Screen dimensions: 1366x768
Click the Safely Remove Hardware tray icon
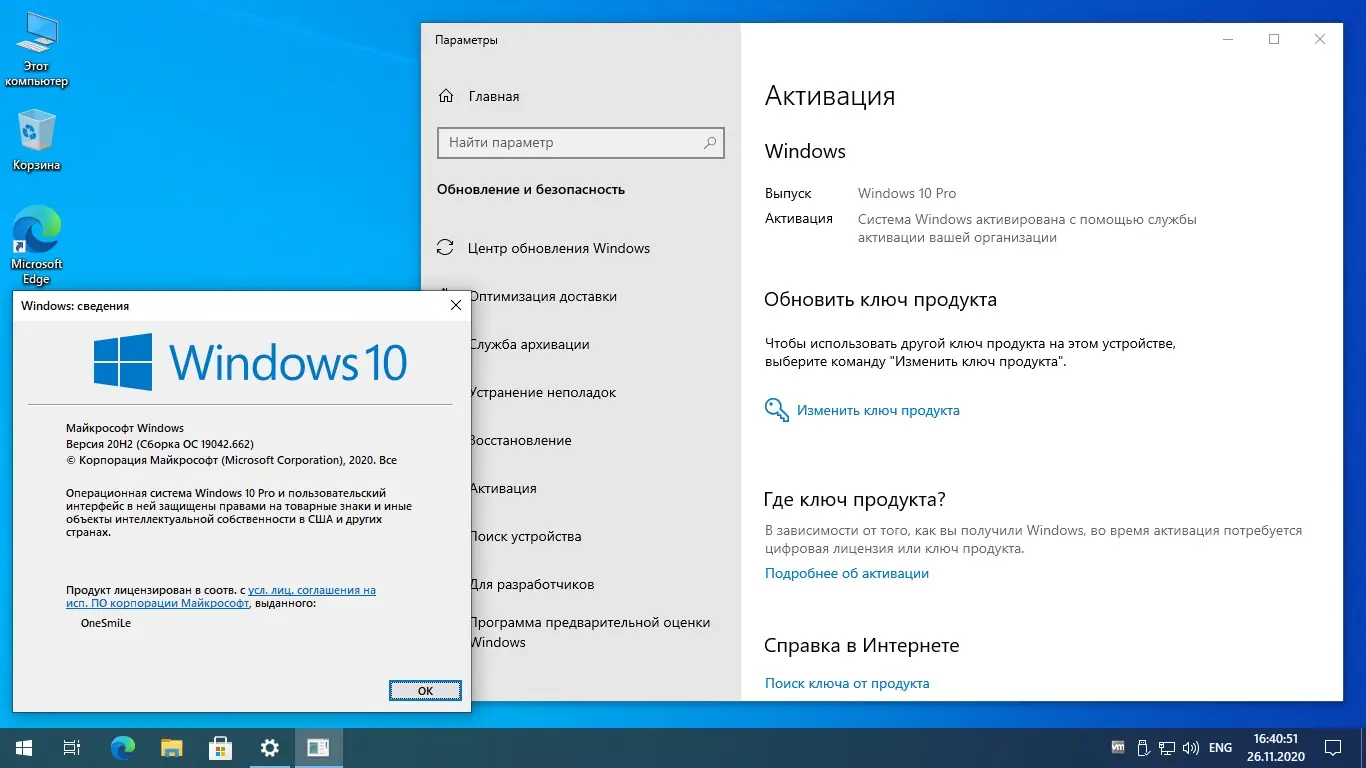(1141, 747)
